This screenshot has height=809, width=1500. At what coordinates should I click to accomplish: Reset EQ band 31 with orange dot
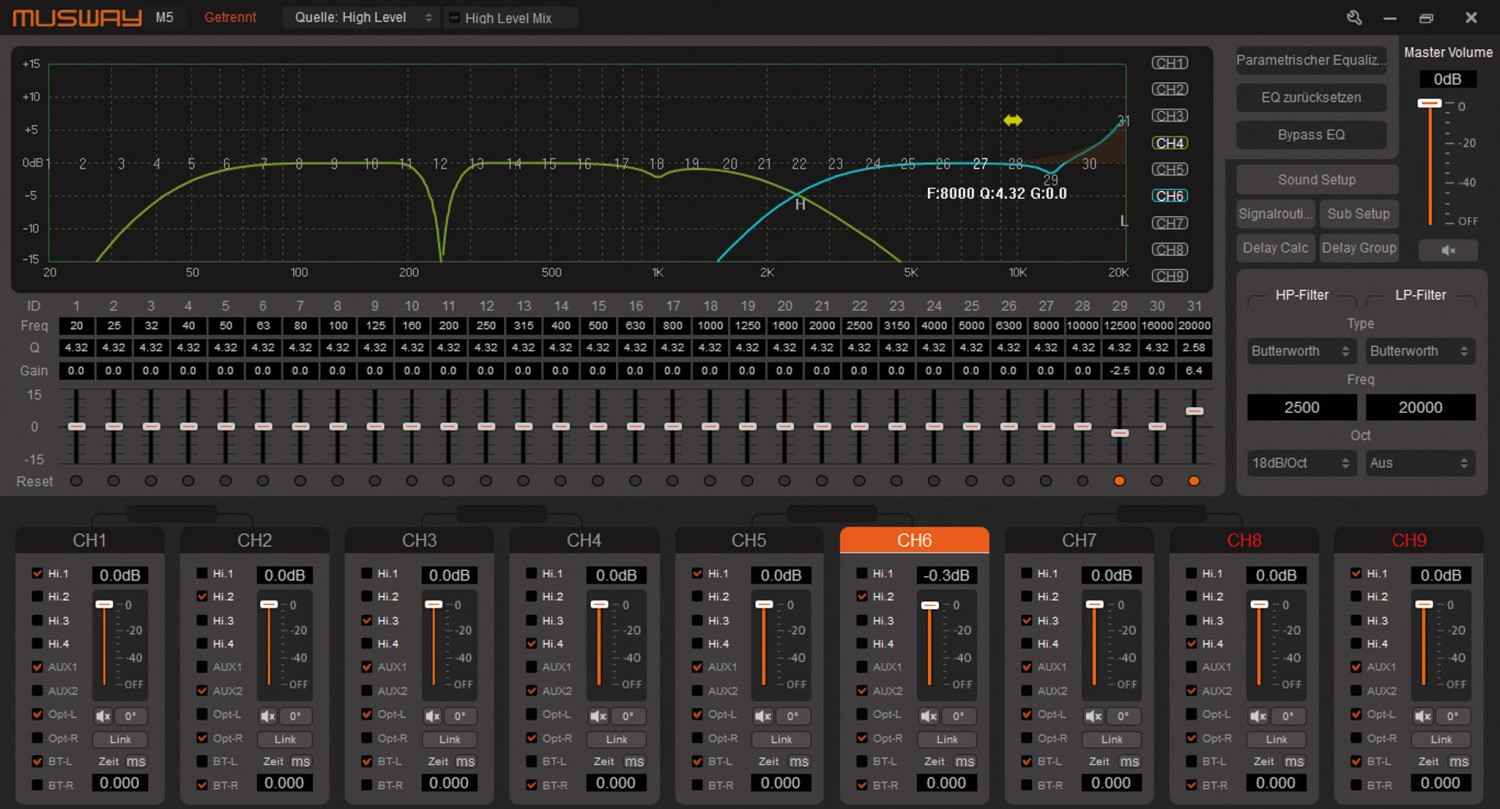1194,481
